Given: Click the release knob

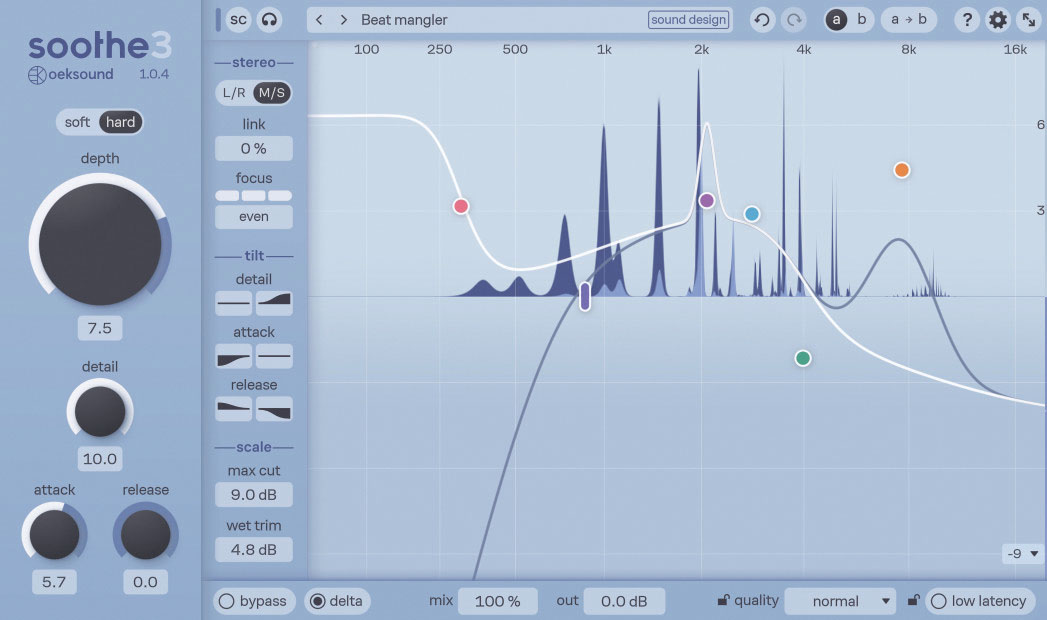Looking at the screenshot, I should click(146, 535).
